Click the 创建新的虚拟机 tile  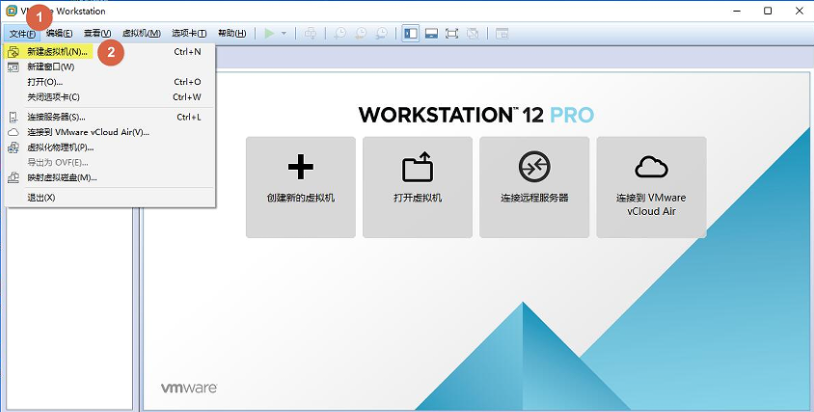pyautogui.click(x=301, y=187)
